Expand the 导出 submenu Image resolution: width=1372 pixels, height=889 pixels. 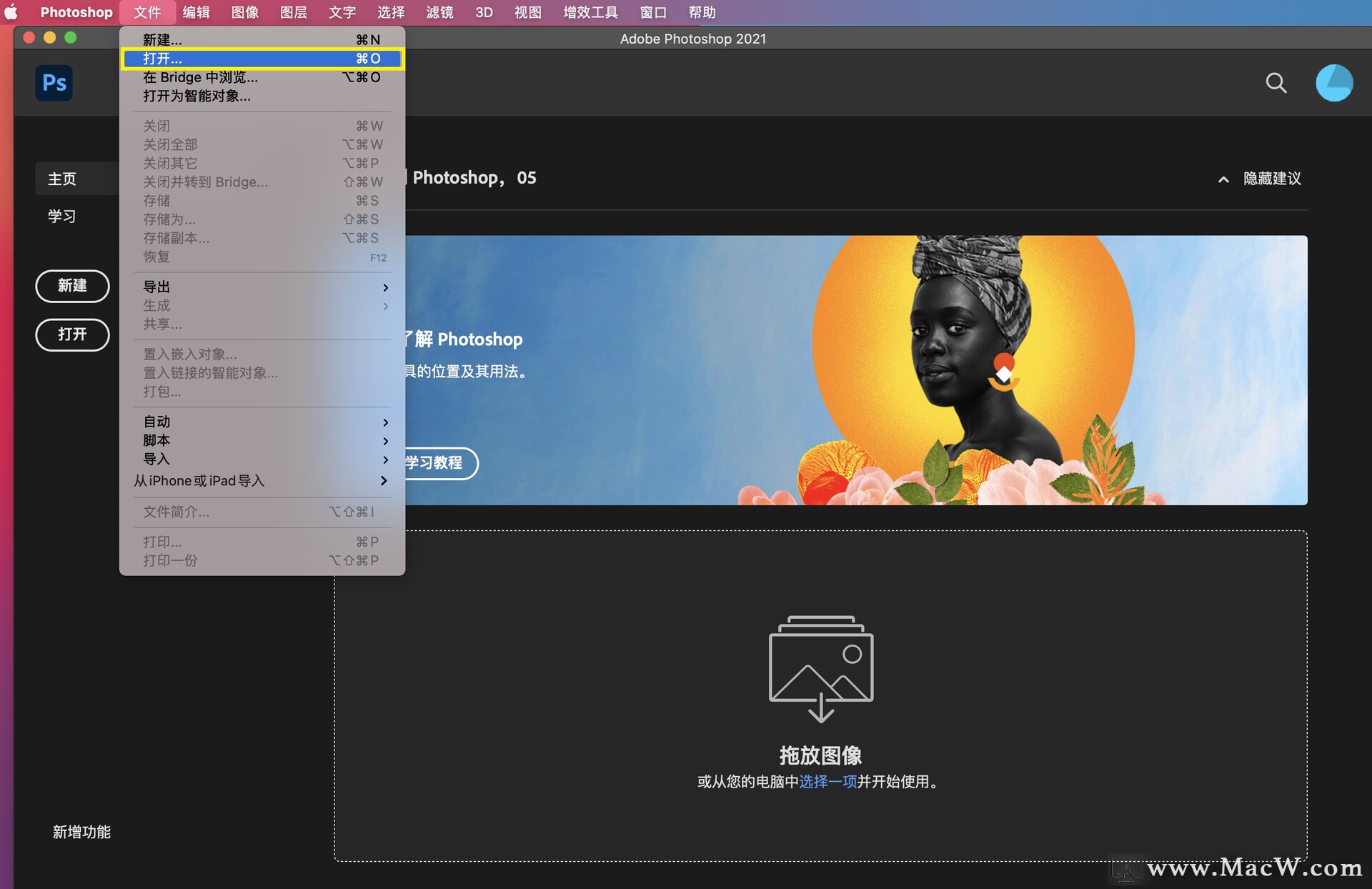262,287
